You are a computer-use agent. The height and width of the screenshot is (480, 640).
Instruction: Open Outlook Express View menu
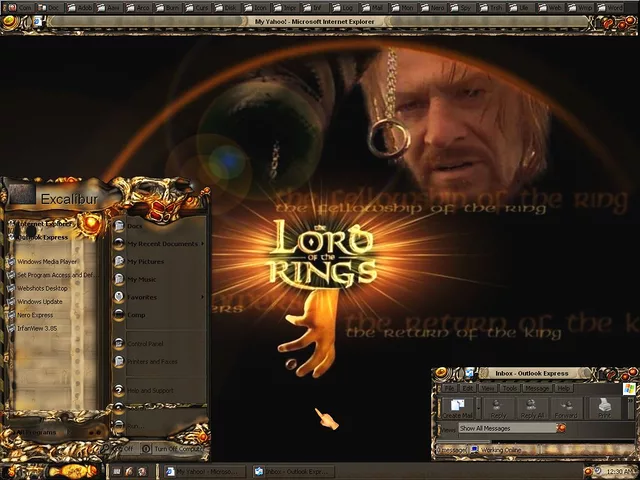pos(487,388)
